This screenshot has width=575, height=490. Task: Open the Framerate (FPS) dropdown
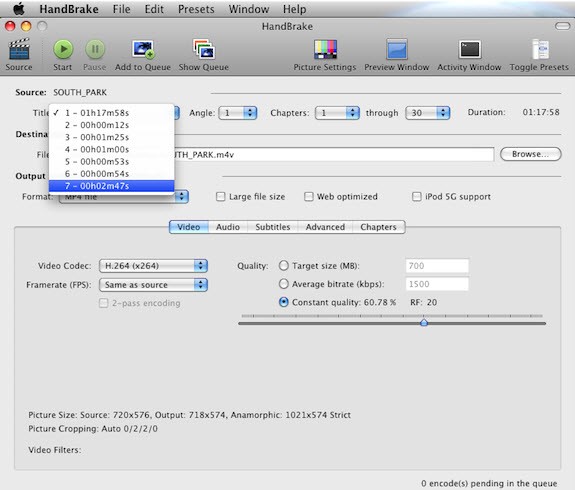153,285
